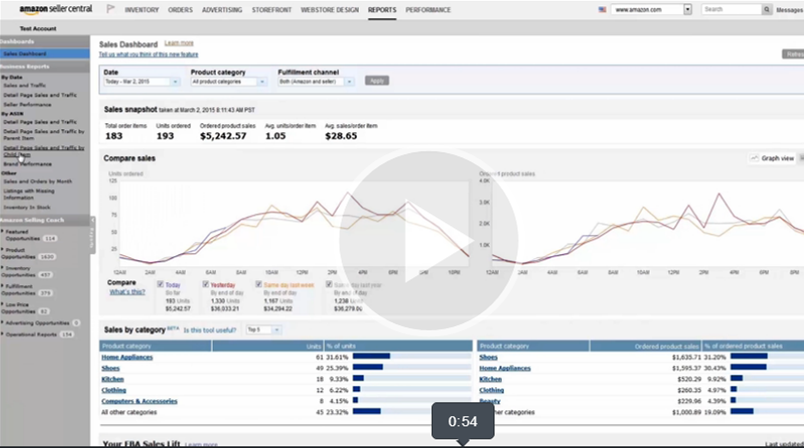Open Shoes in ordered product sales table

[x=488, y=357]
